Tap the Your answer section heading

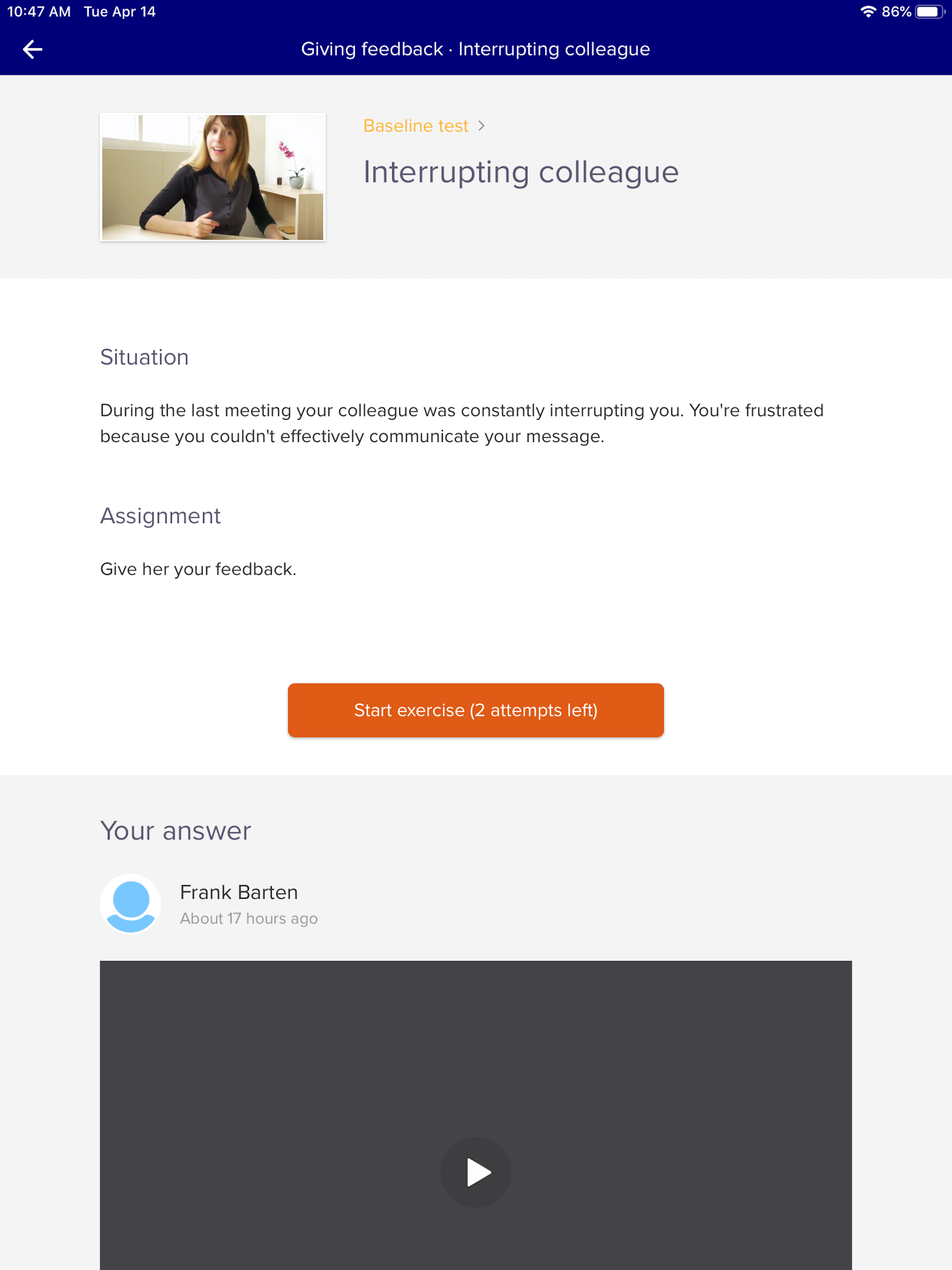176,831
